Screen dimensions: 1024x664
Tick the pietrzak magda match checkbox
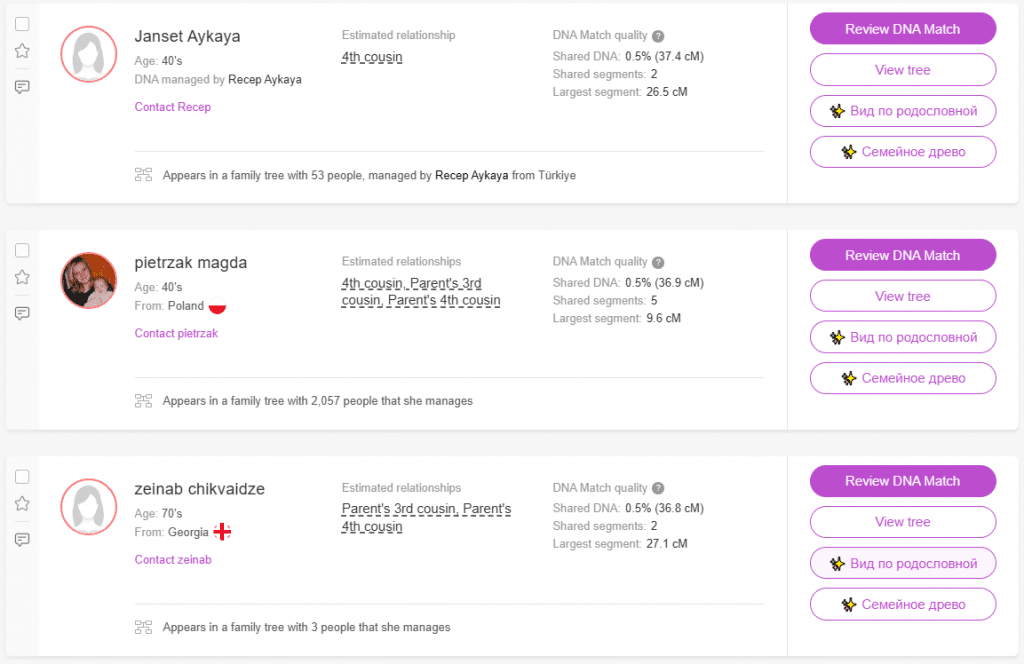(22, 250)
